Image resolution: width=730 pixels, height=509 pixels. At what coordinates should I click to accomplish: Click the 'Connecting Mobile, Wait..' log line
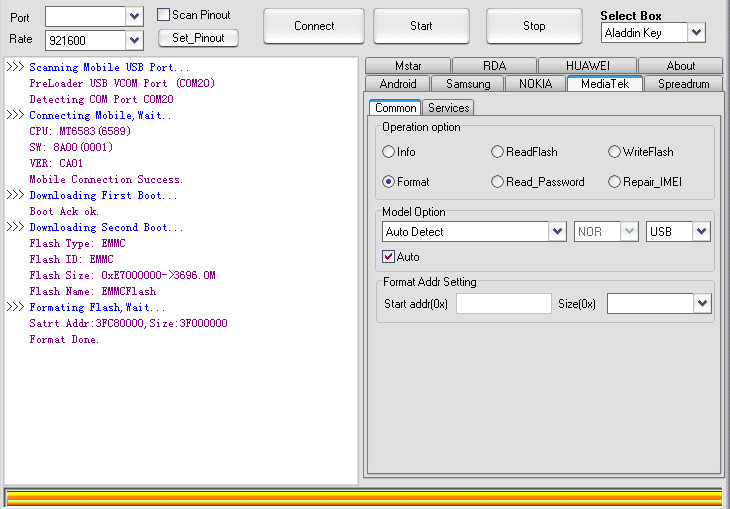point(100,115)
